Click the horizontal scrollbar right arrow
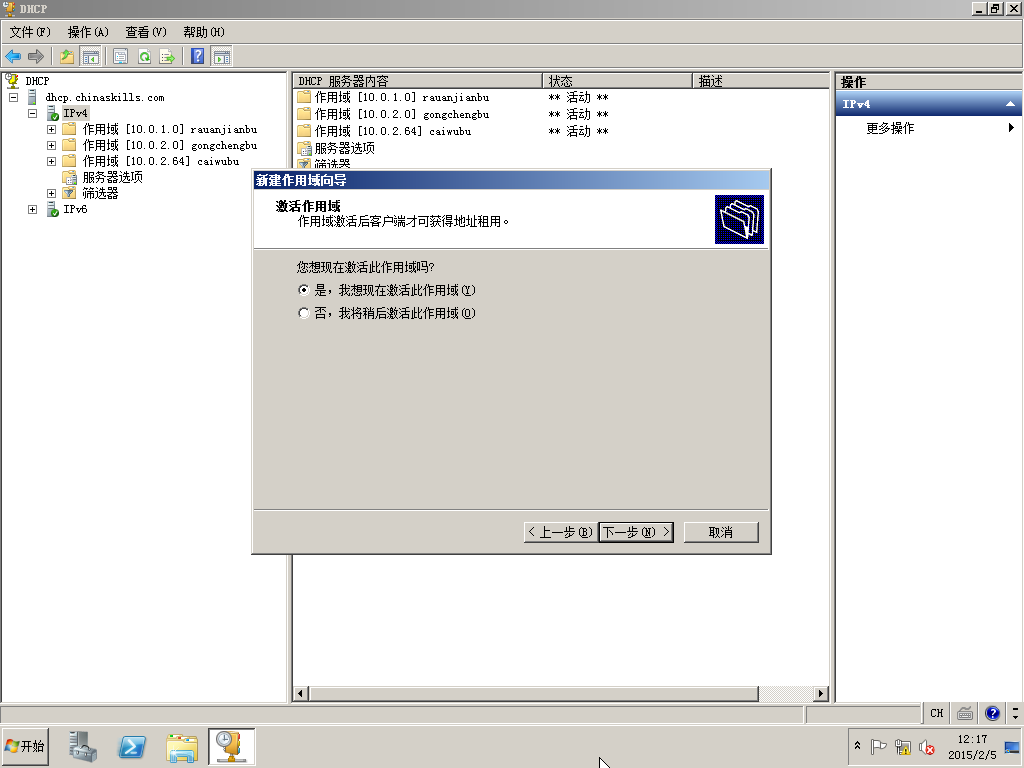The image size is (1024, 768). click(821, 694)
